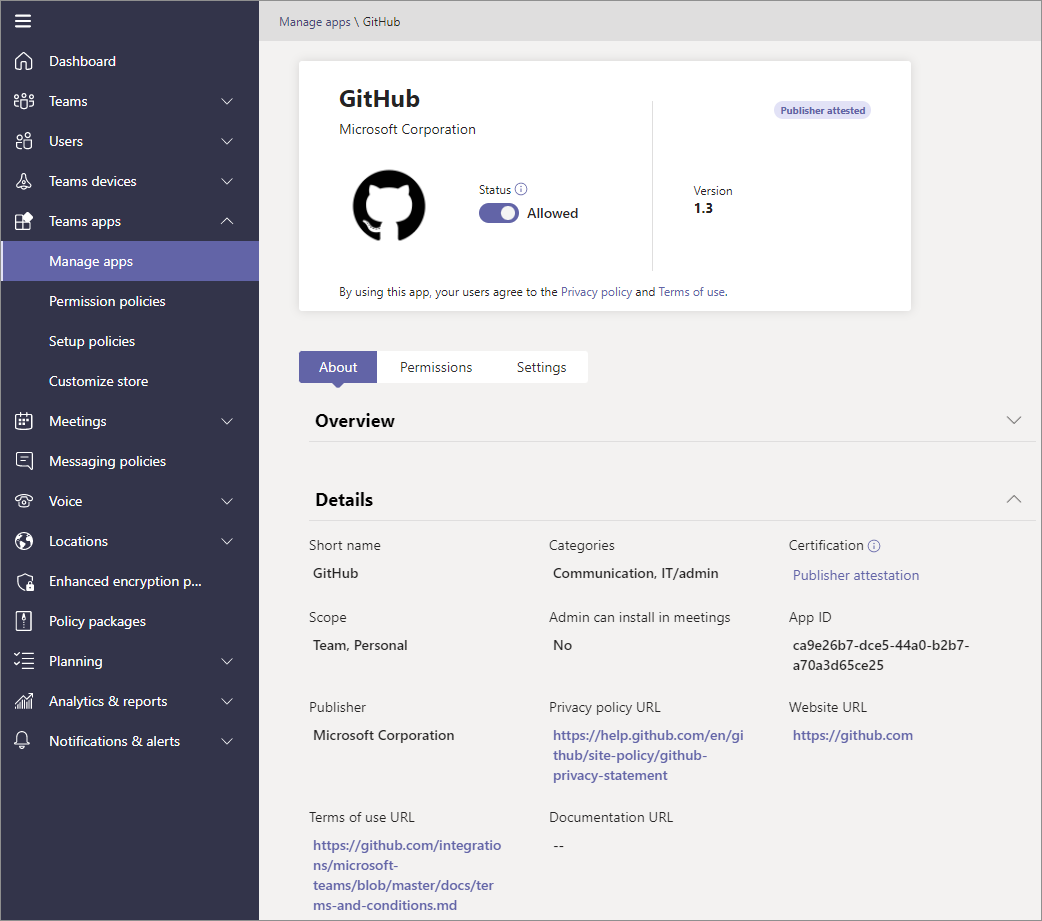Open the GitHub privacy statement URL
The image size is (1042, 921).
point(648,755)
